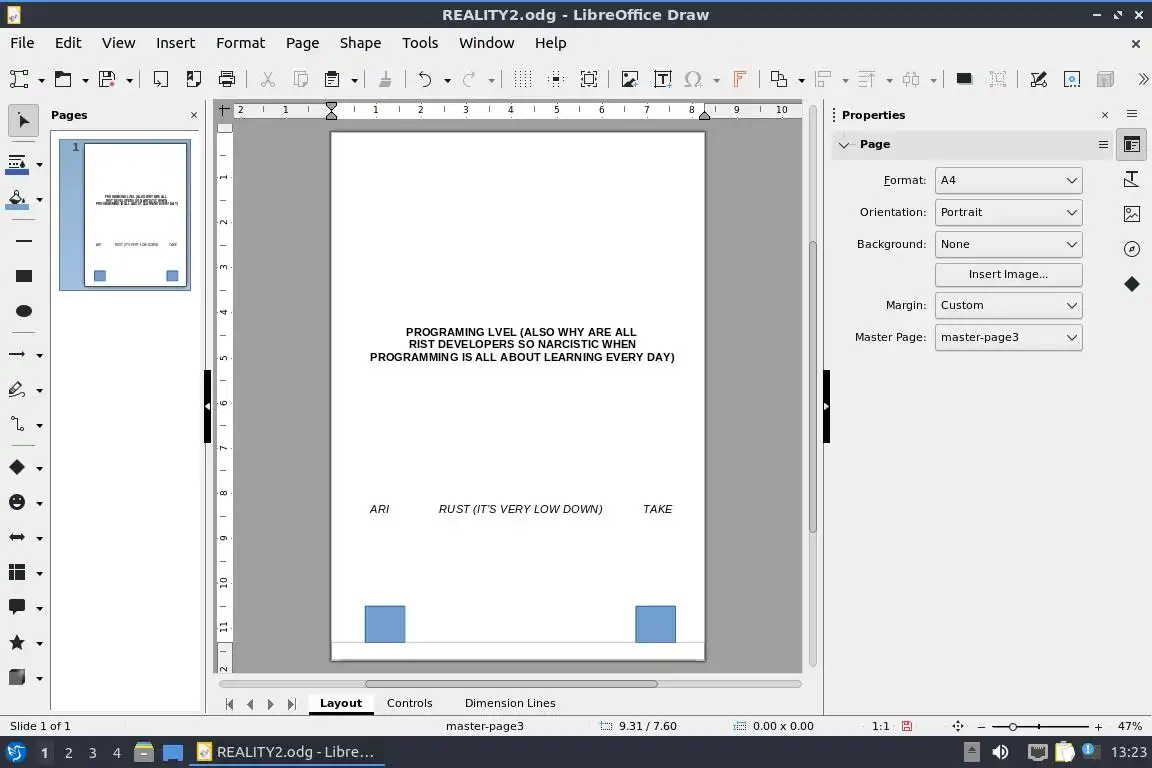Click the Insert Text Box icon

tap(663, 79)
